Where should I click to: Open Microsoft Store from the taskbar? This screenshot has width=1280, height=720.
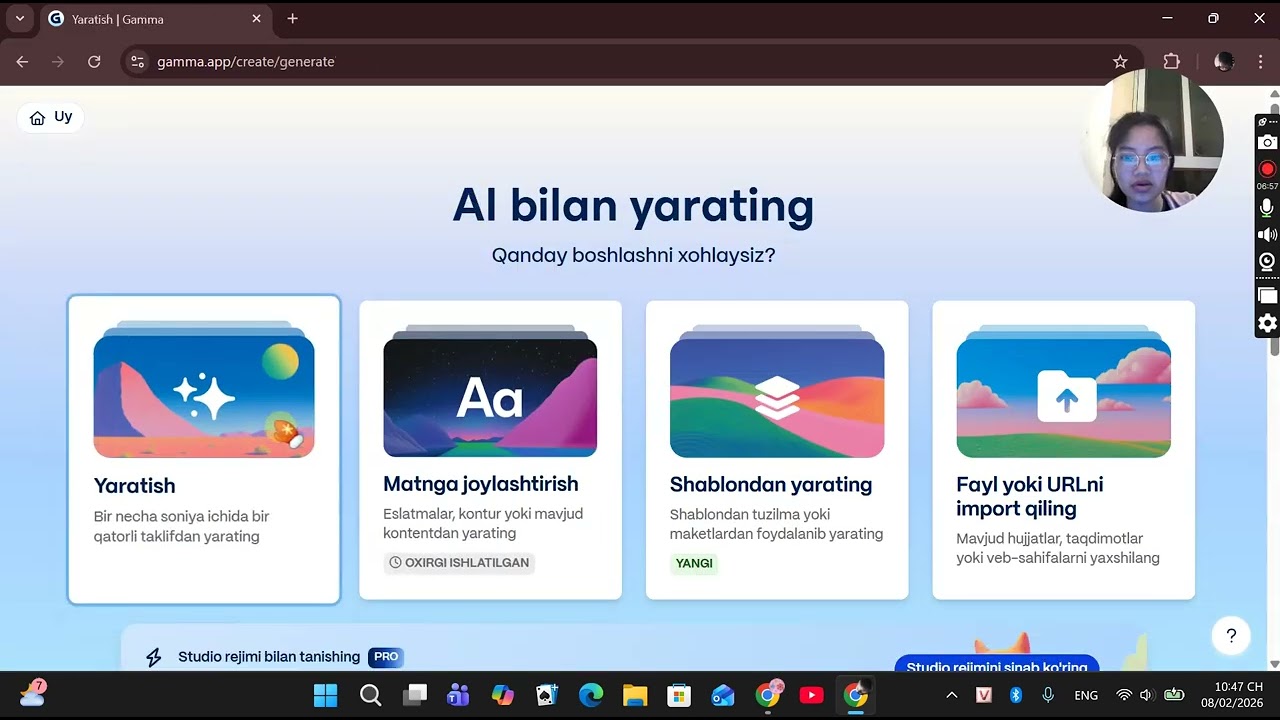pos(679,695)
